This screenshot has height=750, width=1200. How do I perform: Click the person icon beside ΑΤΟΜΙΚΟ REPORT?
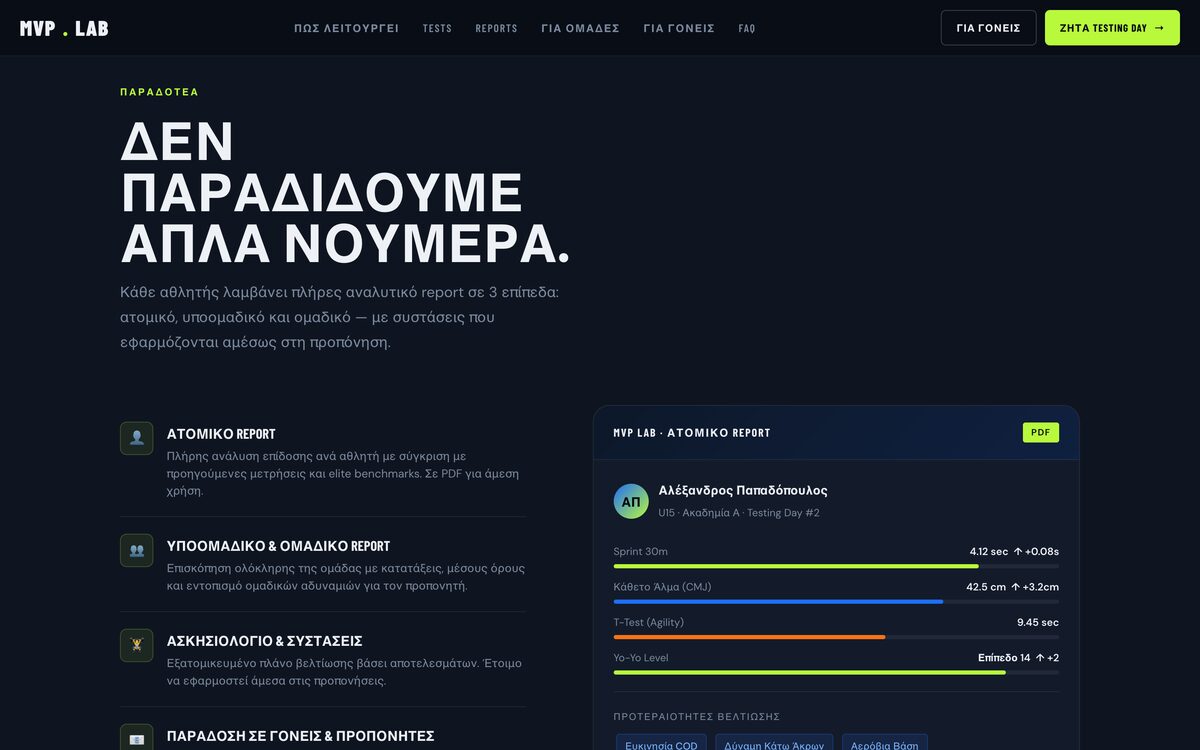[137, 438]
